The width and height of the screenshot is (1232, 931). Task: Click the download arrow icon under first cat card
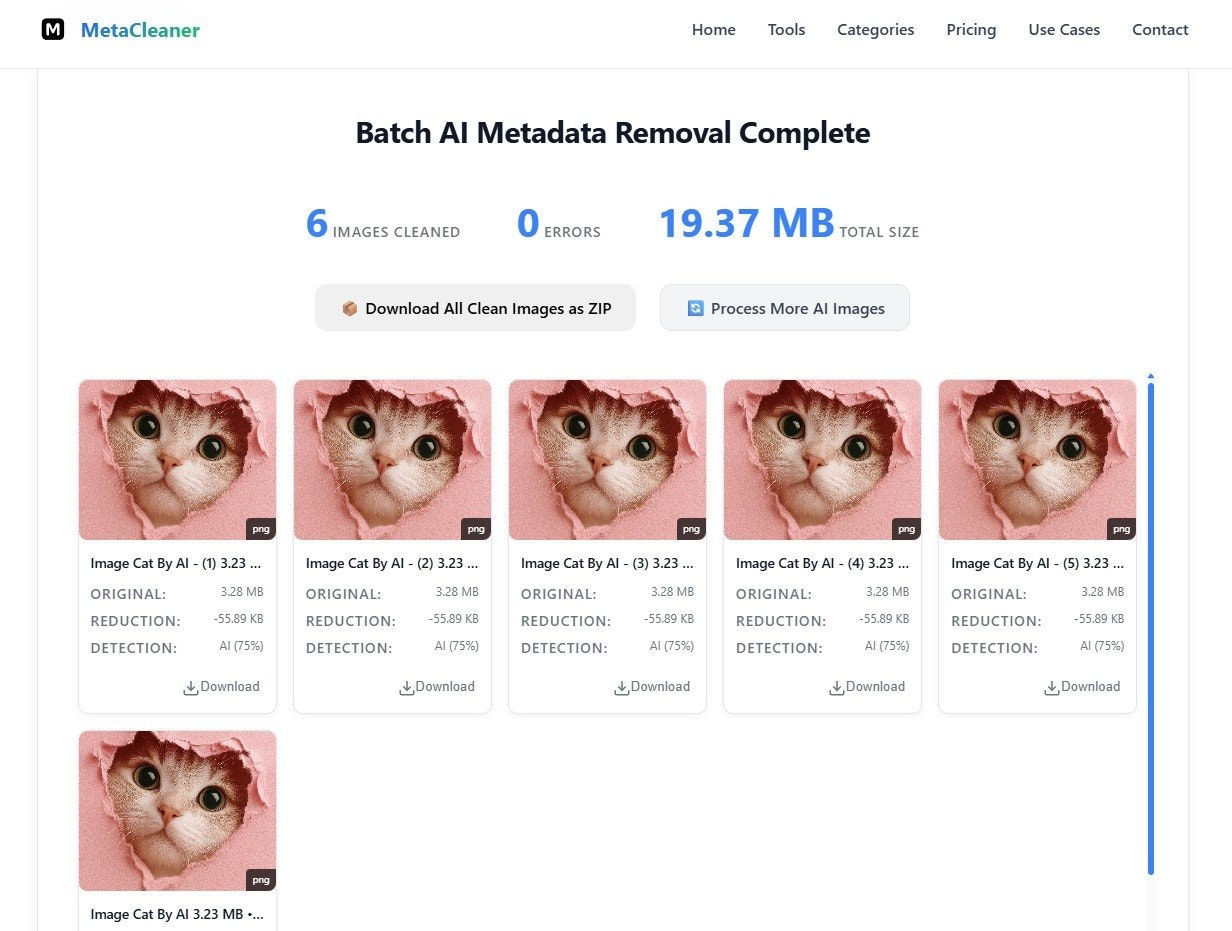pyautogui.click(x=189, y=687)
